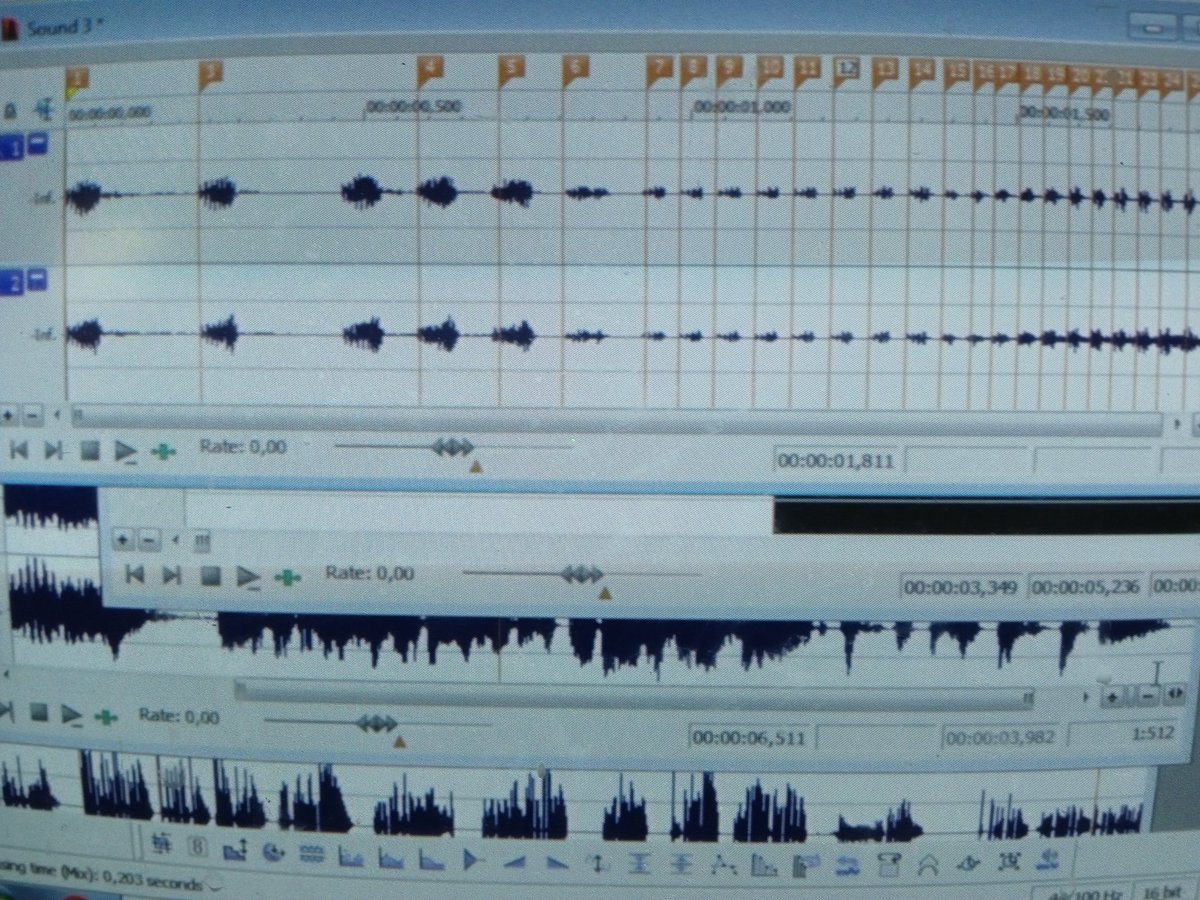Select marker 4 flag on the ruler

click(429, 70)
